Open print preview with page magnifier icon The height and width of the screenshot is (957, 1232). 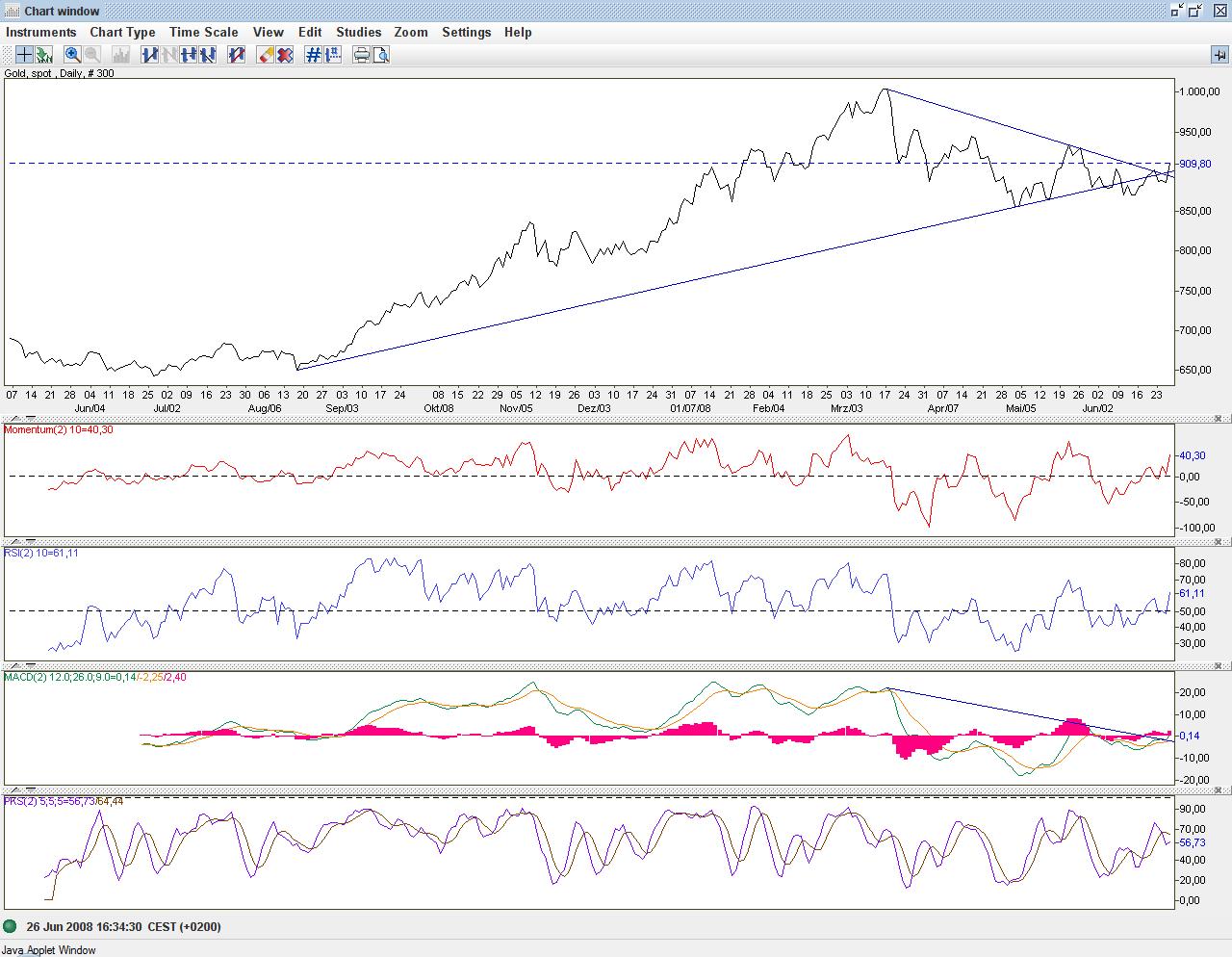click(381, 55)
